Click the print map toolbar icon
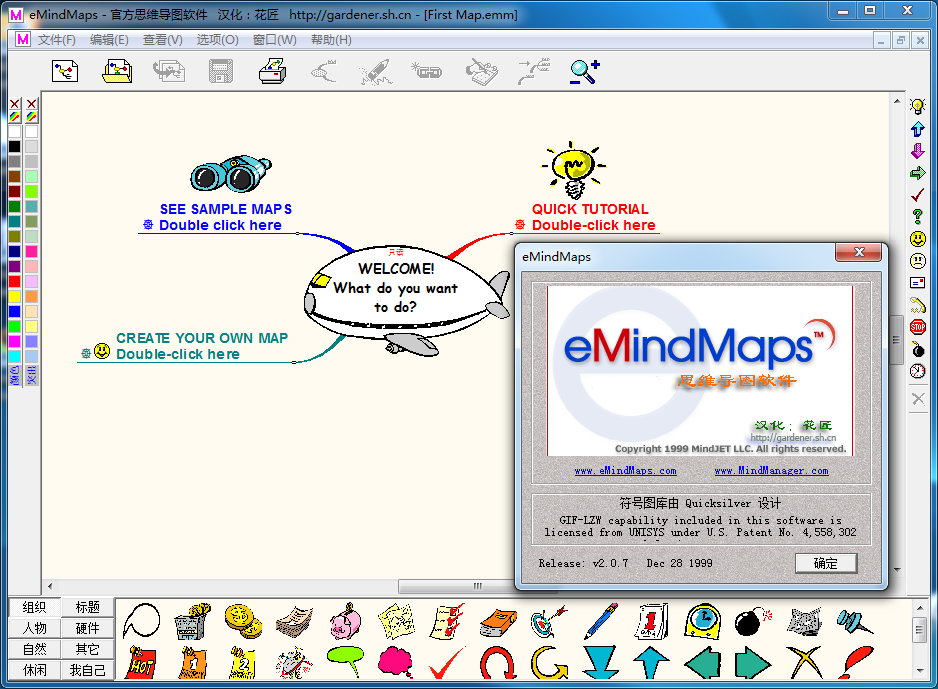The height and width of the screenshot is (689, 938). 273,71
